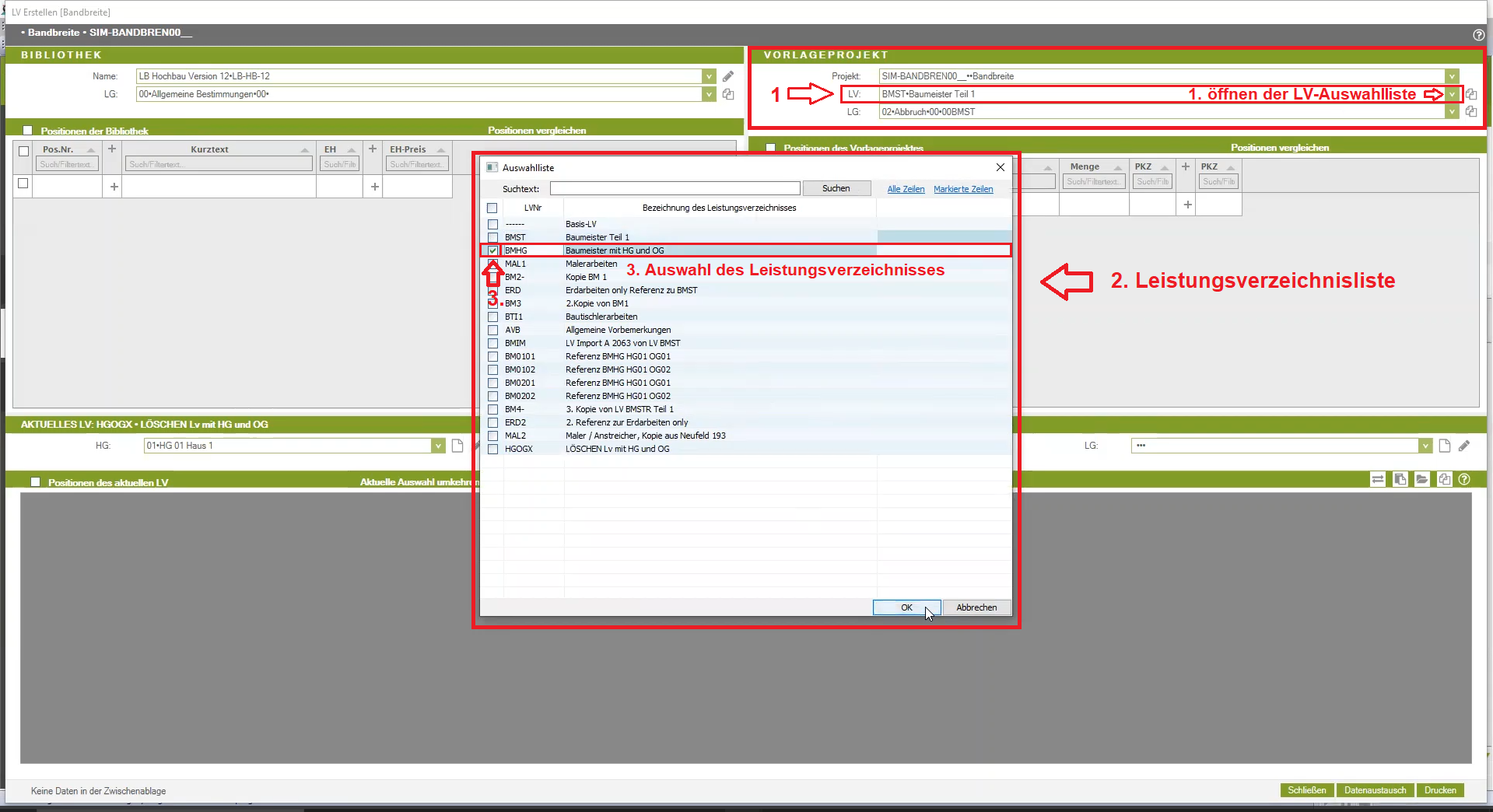Open the Alle Zeilen link
The width and height of the screenshot is (1493, 812).
(906, 189)
